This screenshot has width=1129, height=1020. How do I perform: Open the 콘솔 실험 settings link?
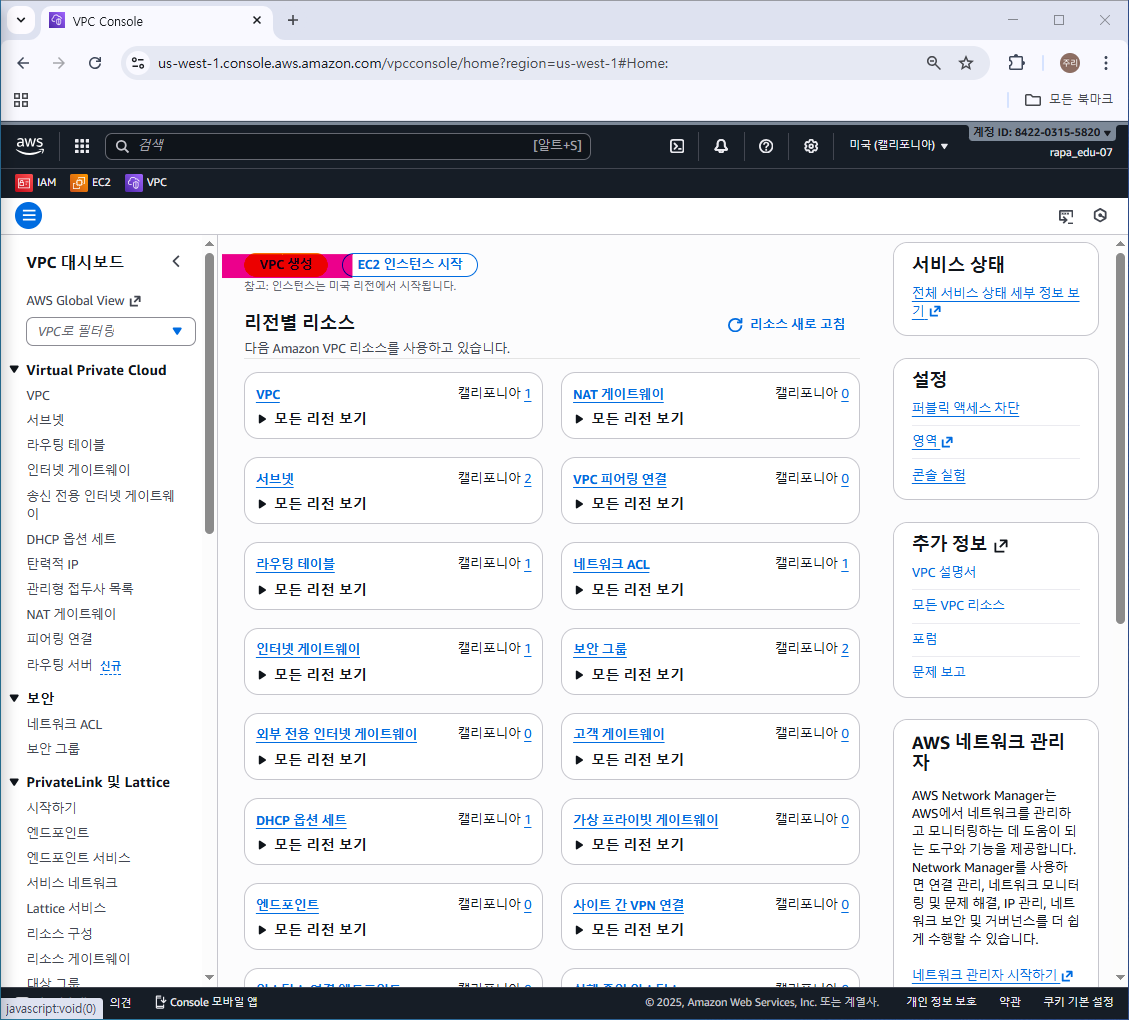coord(939,476)
